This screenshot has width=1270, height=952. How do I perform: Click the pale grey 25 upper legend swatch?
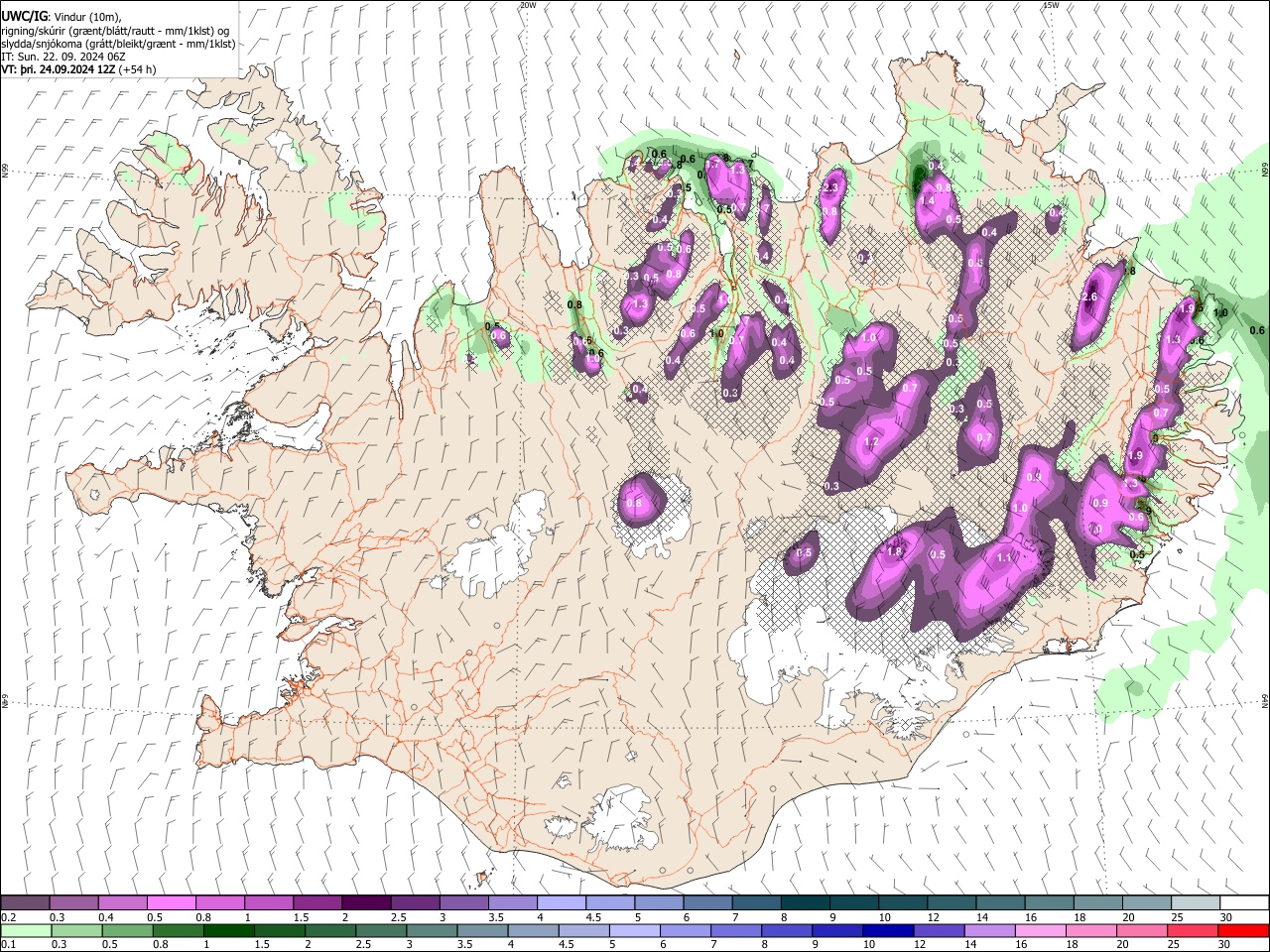coord(1195,902)
